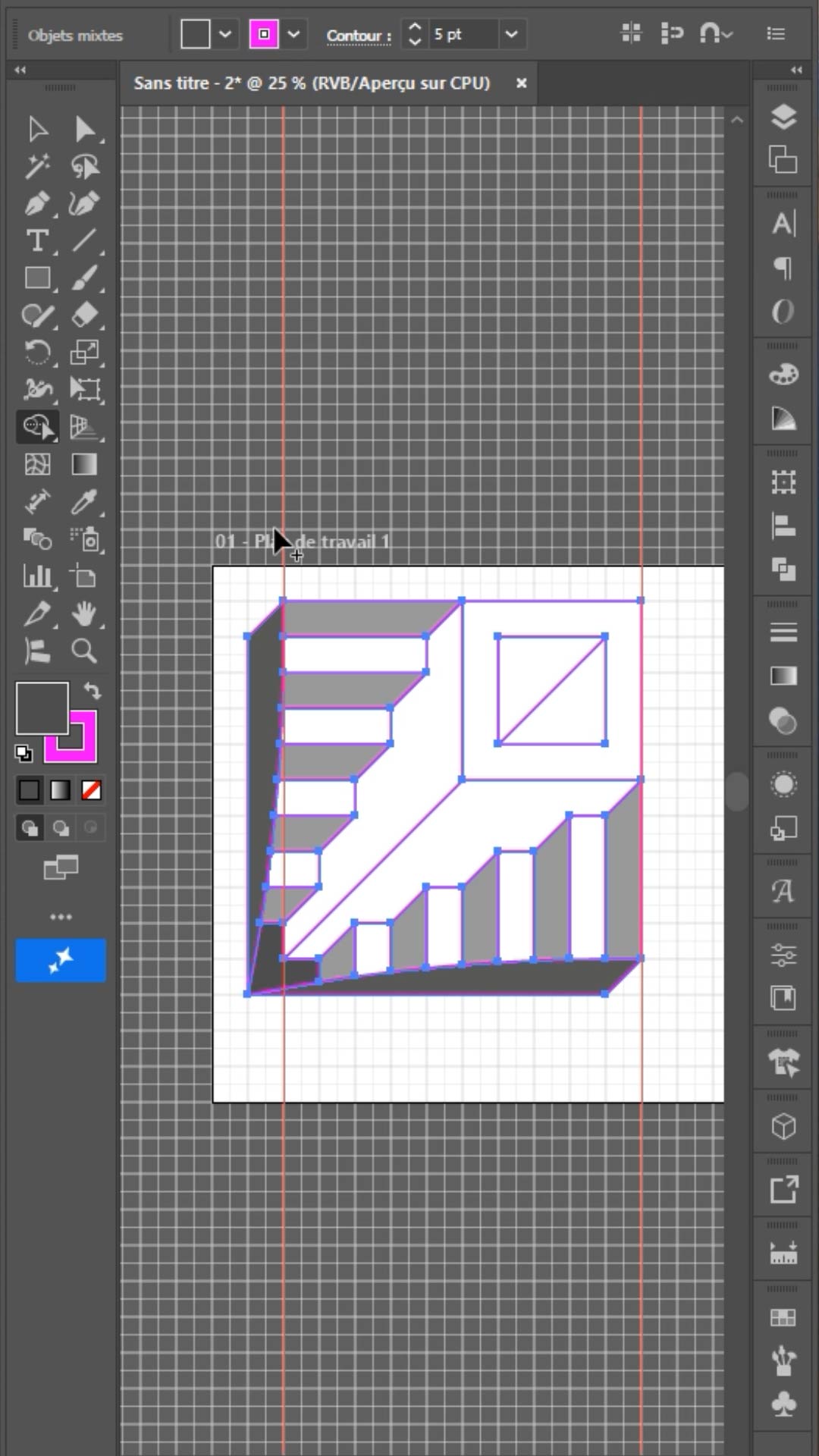Open the Layers panel

point(783,117)
